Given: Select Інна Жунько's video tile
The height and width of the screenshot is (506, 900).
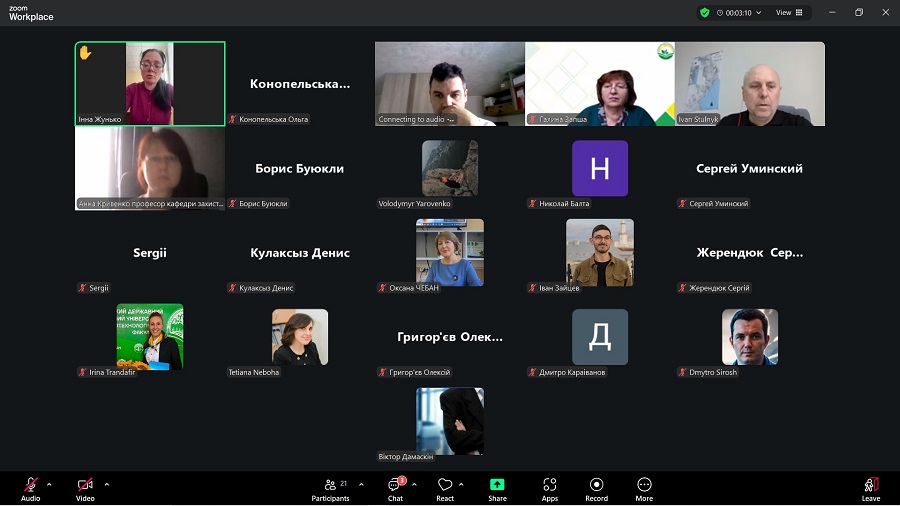Looking at the screenshot, I should coord(150,84).
